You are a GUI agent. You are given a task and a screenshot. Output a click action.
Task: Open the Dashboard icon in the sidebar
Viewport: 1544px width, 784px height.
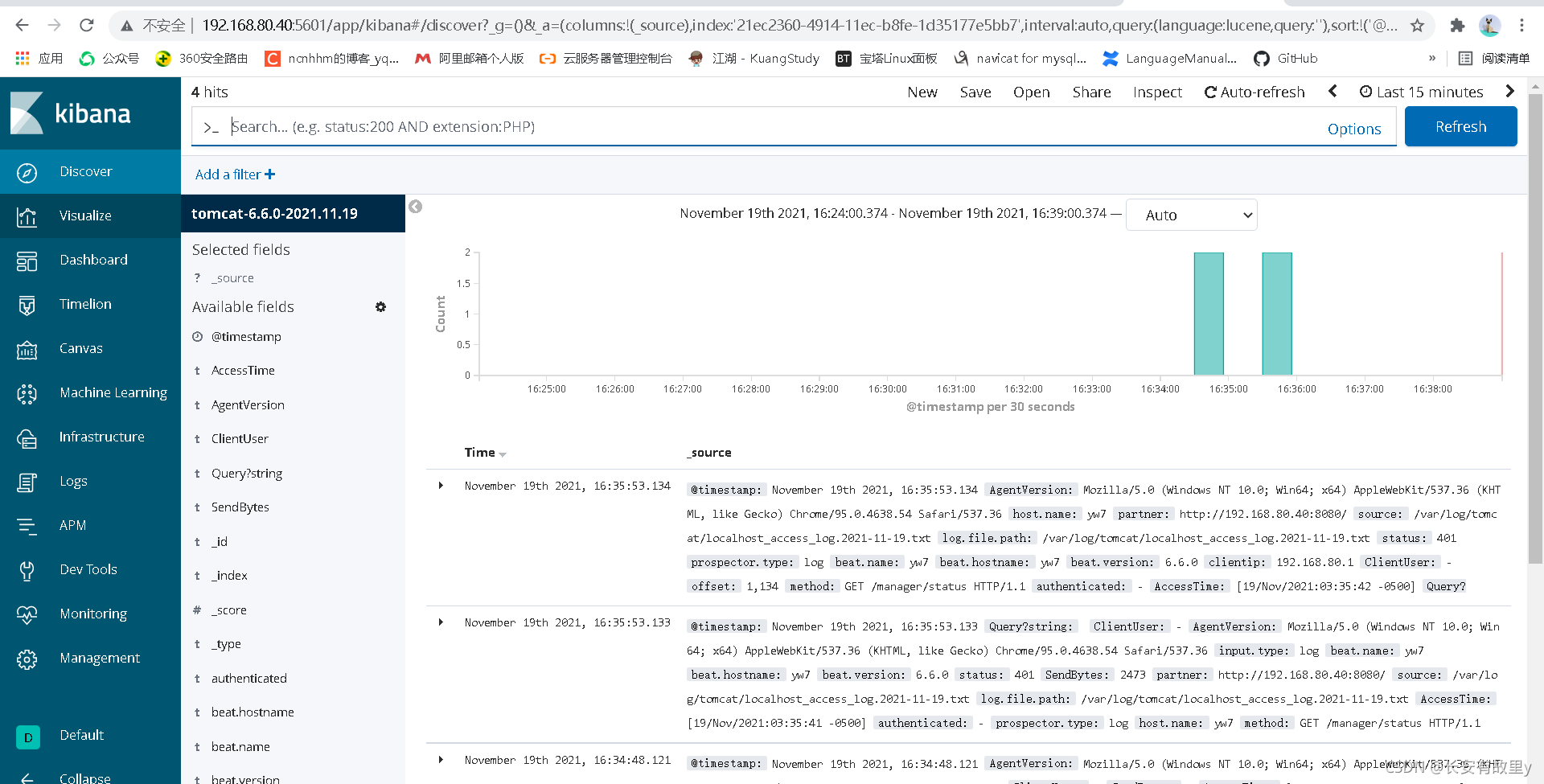(27, 261)
